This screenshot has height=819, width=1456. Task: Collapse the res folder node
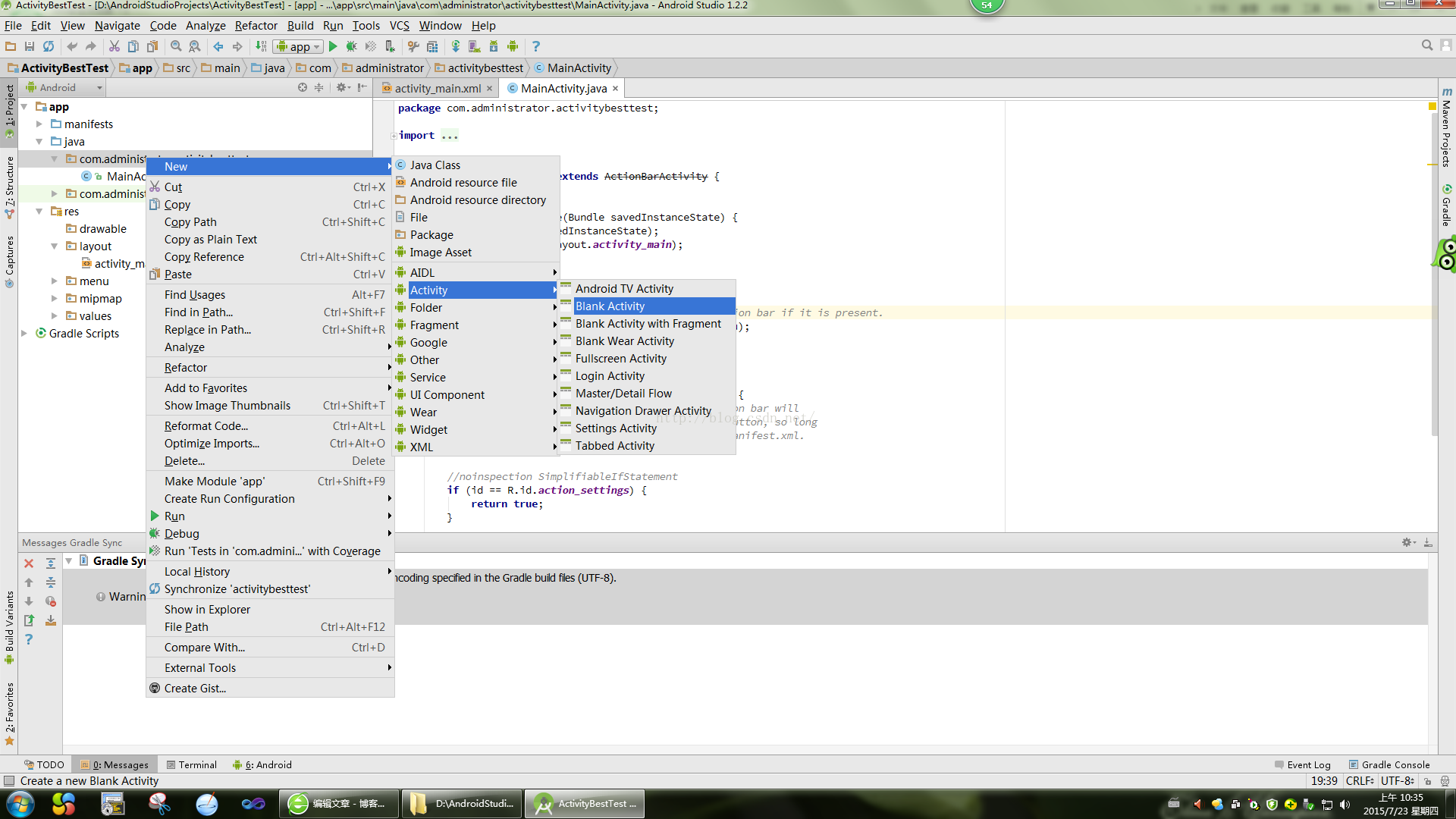click(39, 212)
